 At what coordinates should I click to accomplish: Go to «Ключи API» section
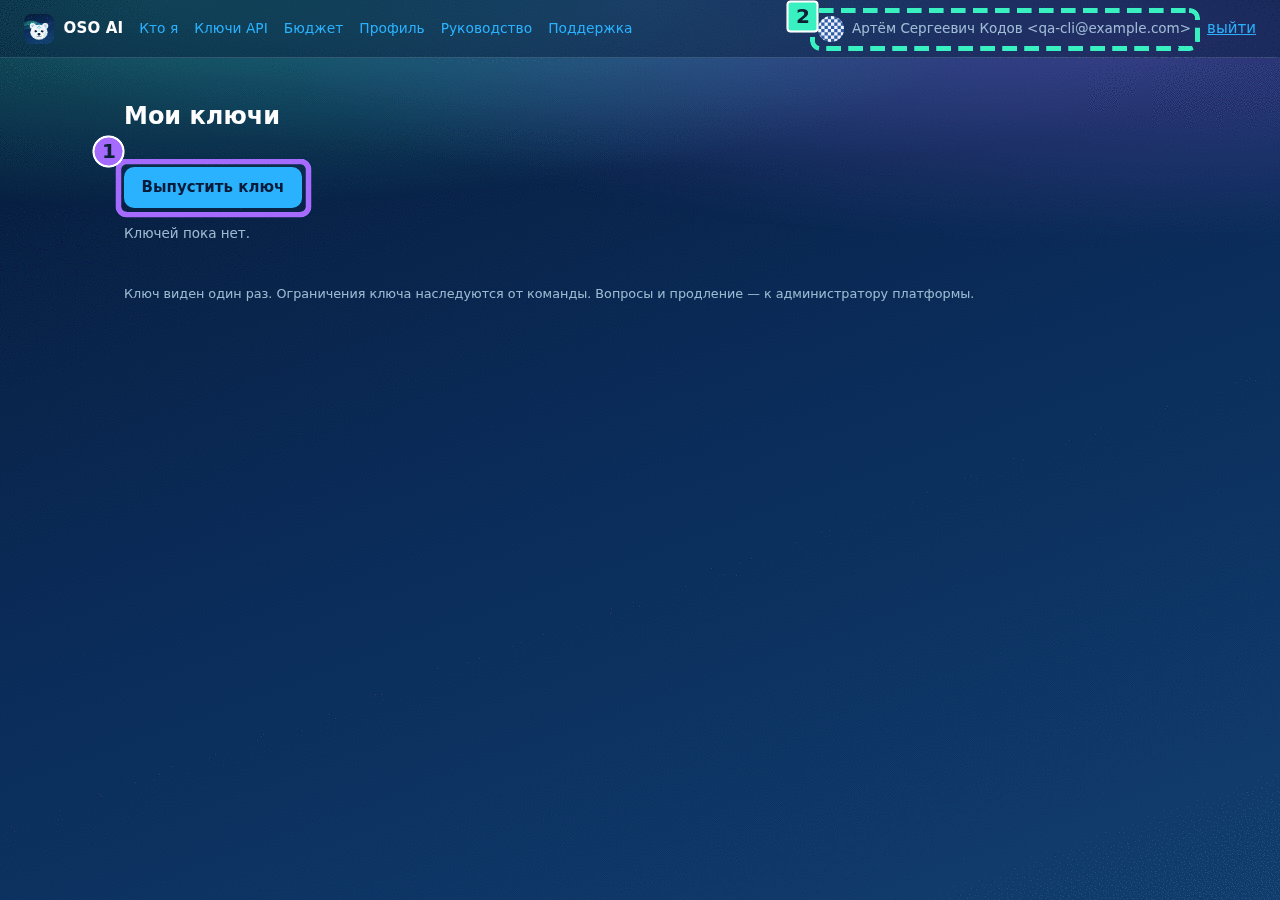point(231,28)
